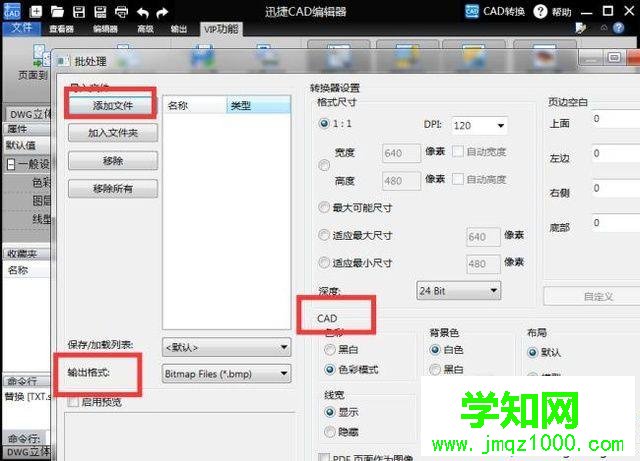This screenshot has width=640, height=461.
Task: Click the blue round help icon
Action: click(619, 28)
